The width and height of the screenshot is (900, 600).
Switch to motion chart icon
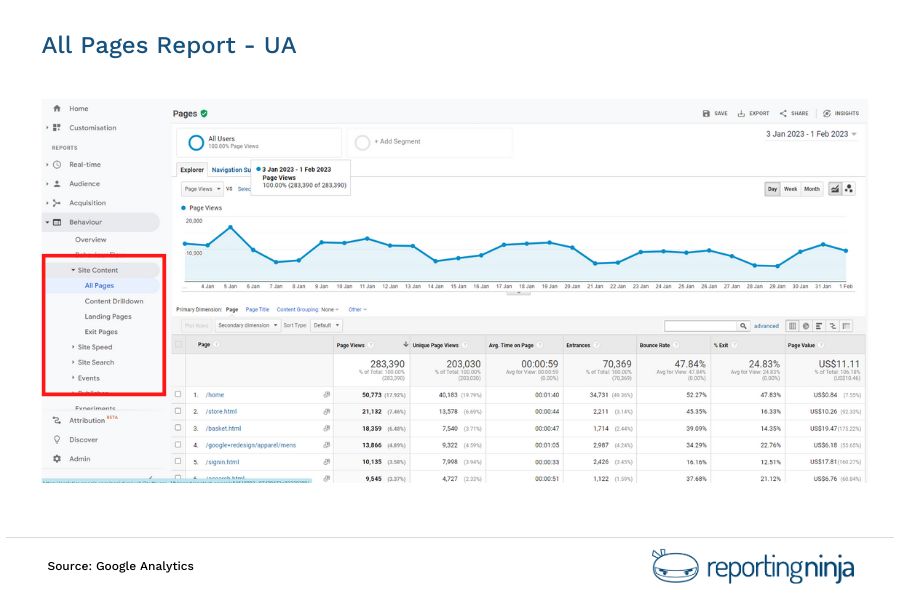[x=849, y=189]
